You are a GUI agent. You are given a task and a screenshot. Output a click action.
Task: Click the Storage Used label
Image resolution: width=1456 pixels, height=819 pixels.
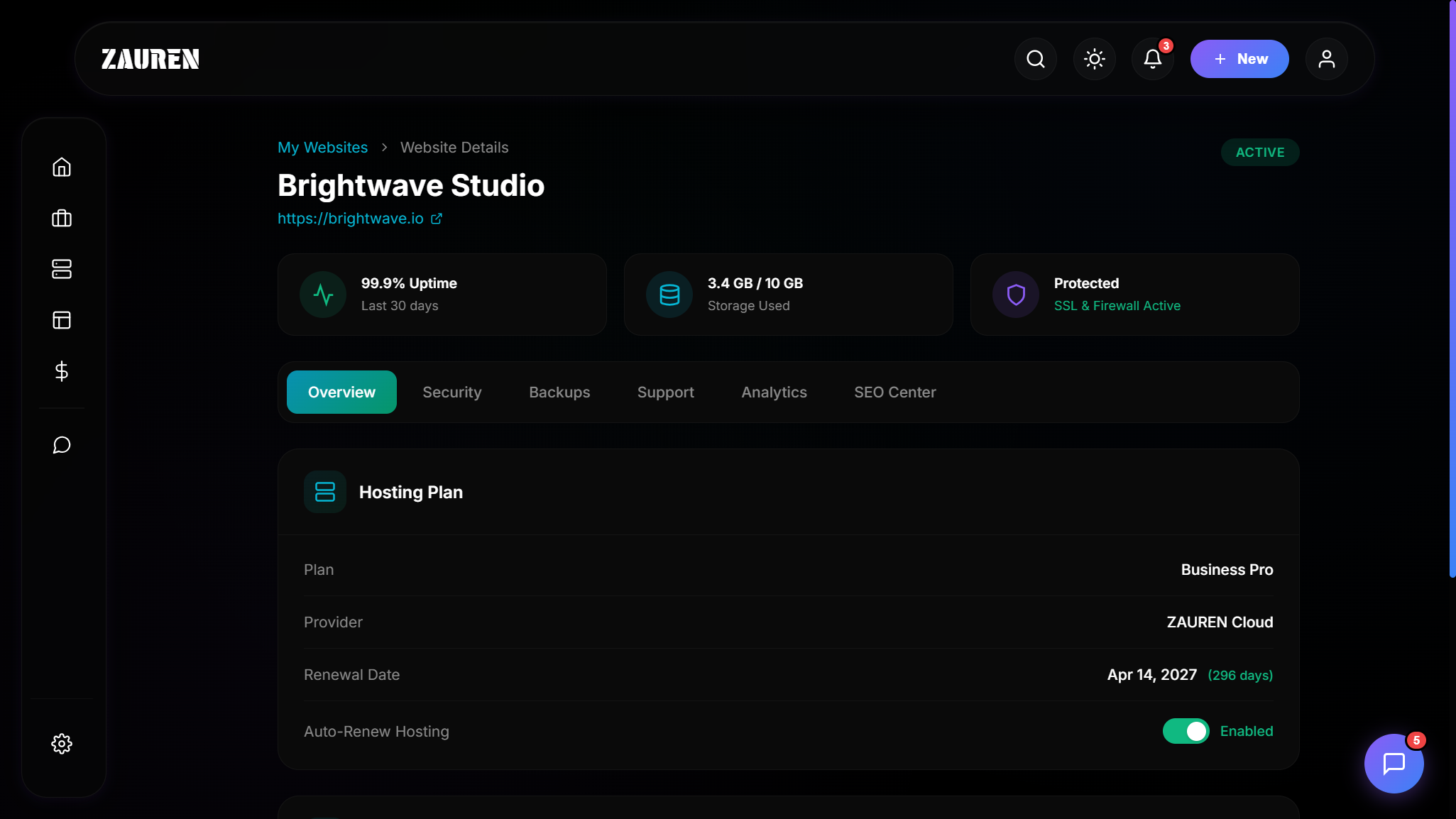click(749, 306)
